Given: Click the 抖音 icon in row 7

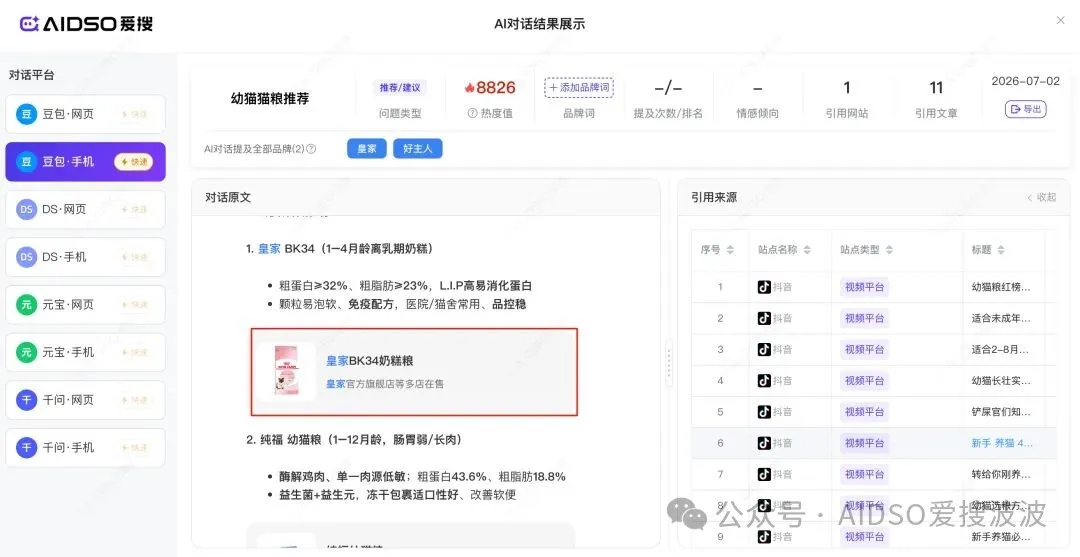Looking at the screenshot, I should pos(764,474).
